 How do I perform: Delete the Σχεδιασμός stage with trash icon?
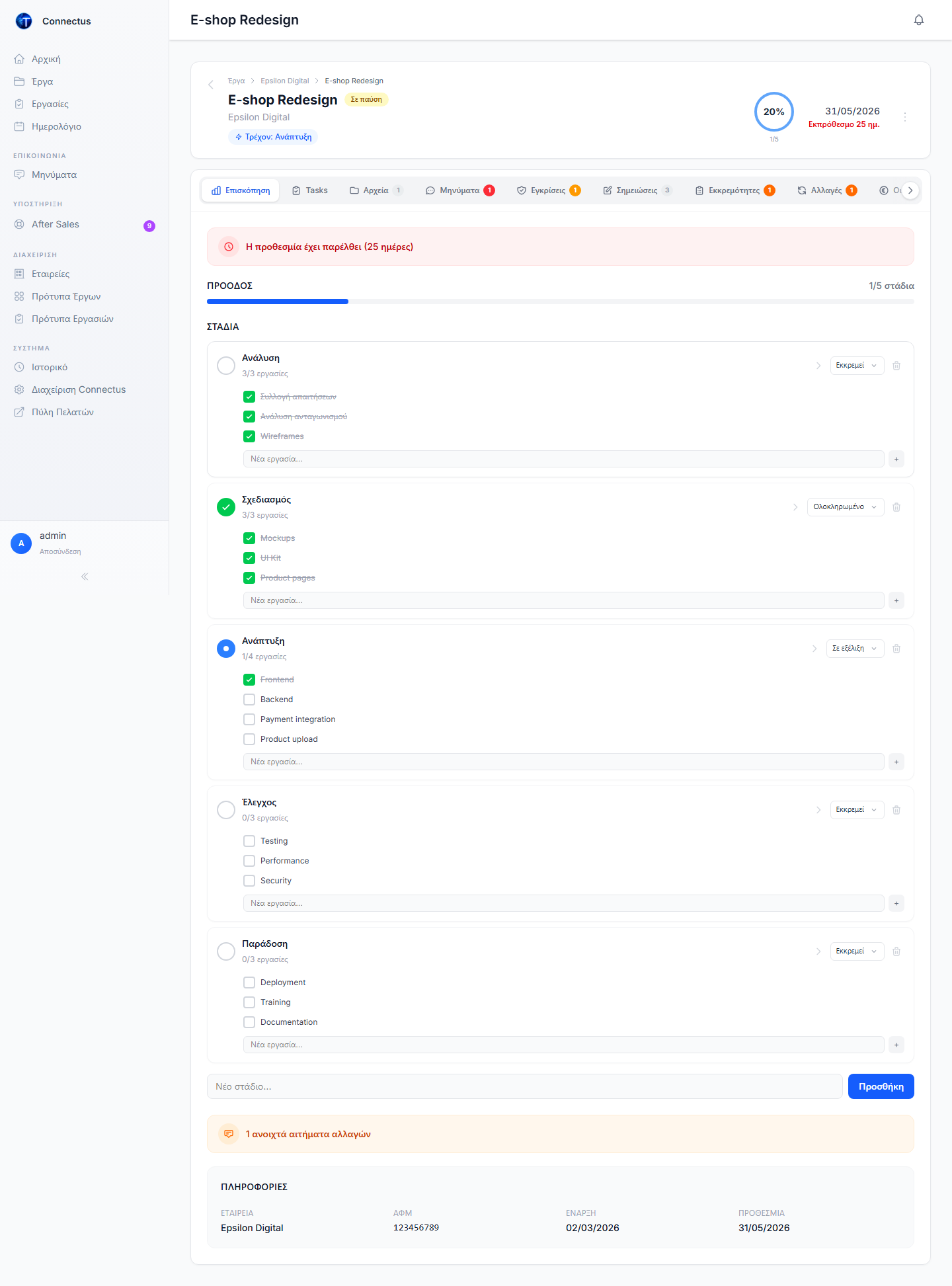click(x=896, y=507)
